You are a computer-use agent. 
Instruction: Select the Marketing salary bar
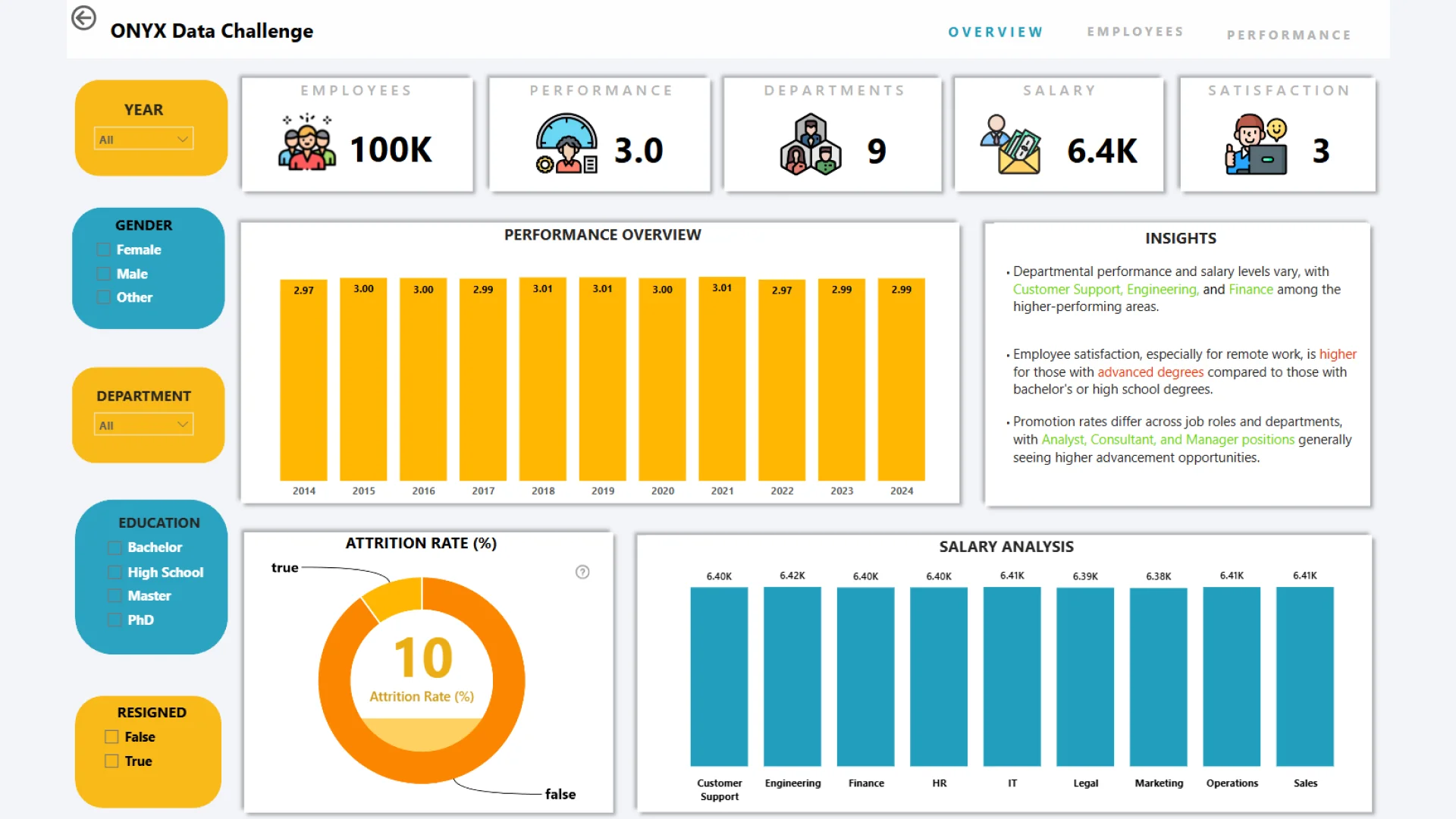(x=1159, y=677)
